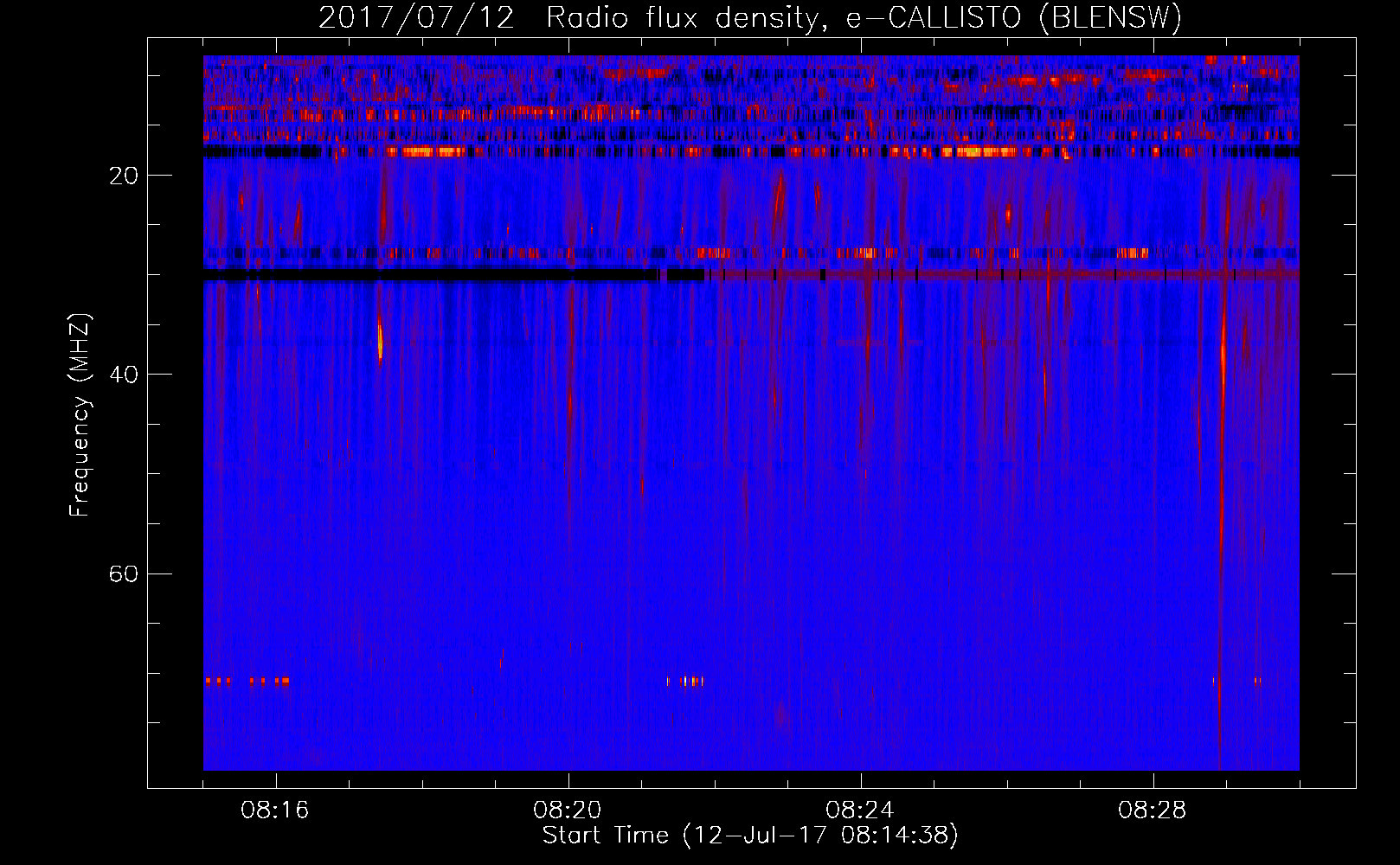
Task: Click the 08:20 time tick label
Action: pyautogui.click(x=568, y=811)
